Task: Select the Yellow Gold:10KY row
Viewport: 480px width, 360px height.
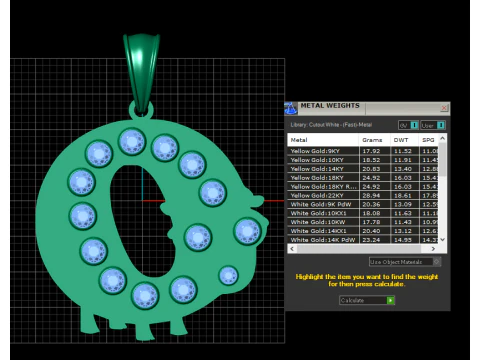Action: (x=363, y=160)
